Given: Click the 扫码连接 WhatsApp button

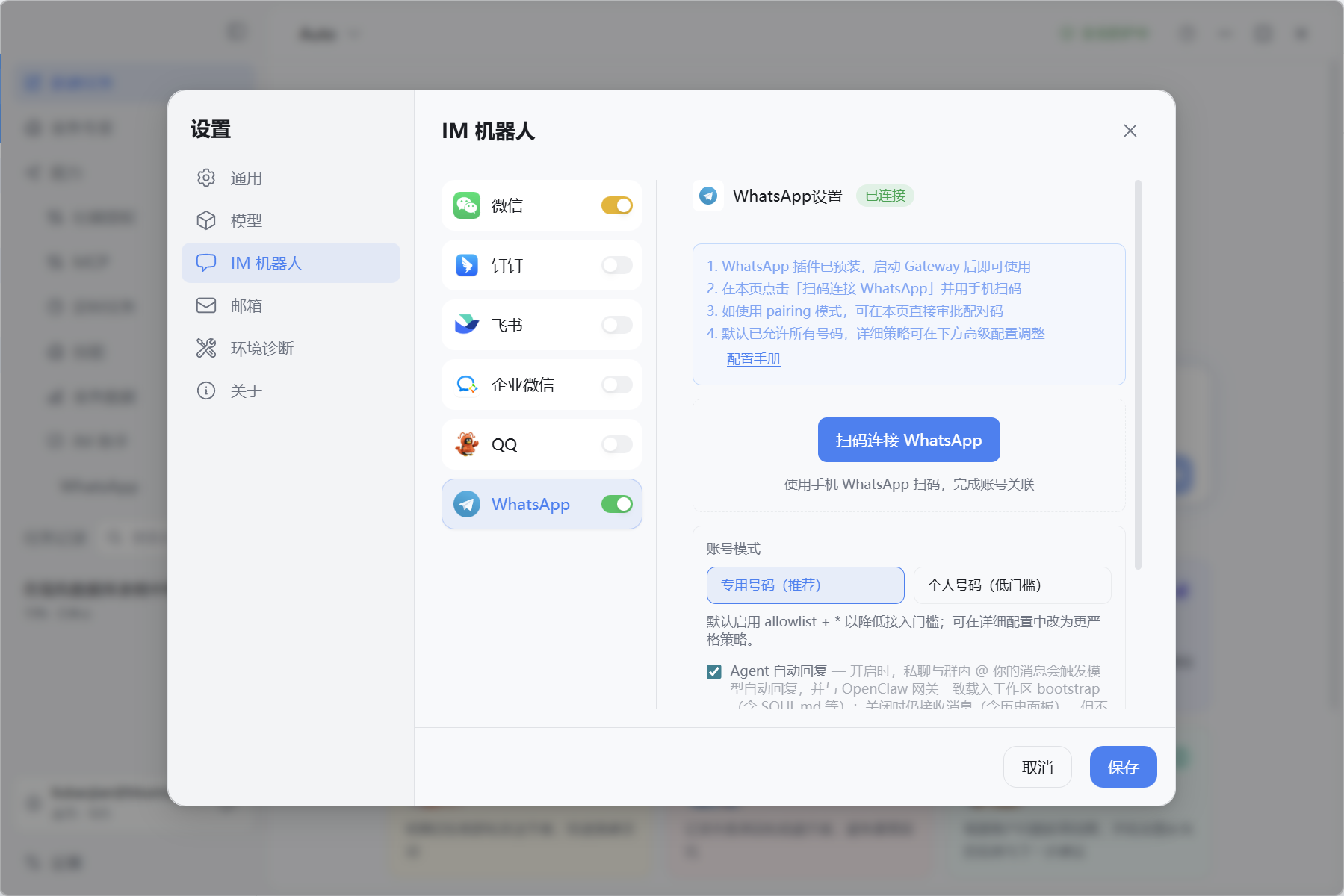Looking at the screenshot, I should click(908, 440).
